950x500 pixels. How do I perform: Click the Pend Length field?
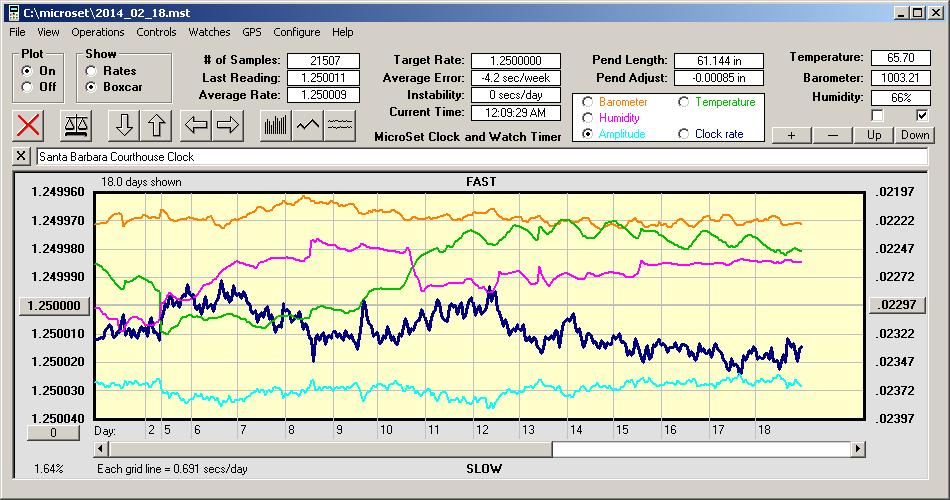click(719, 61)
